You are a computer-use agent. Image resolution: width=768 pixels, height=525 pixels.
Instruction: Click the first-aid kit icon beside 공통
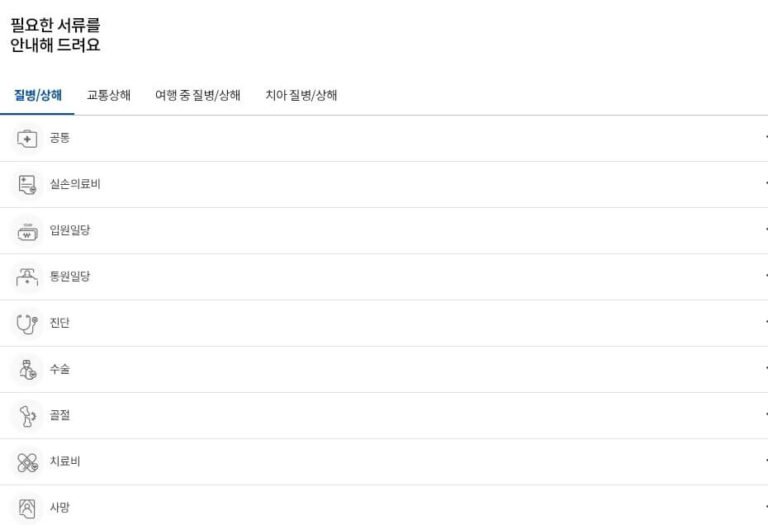[27, 138]
